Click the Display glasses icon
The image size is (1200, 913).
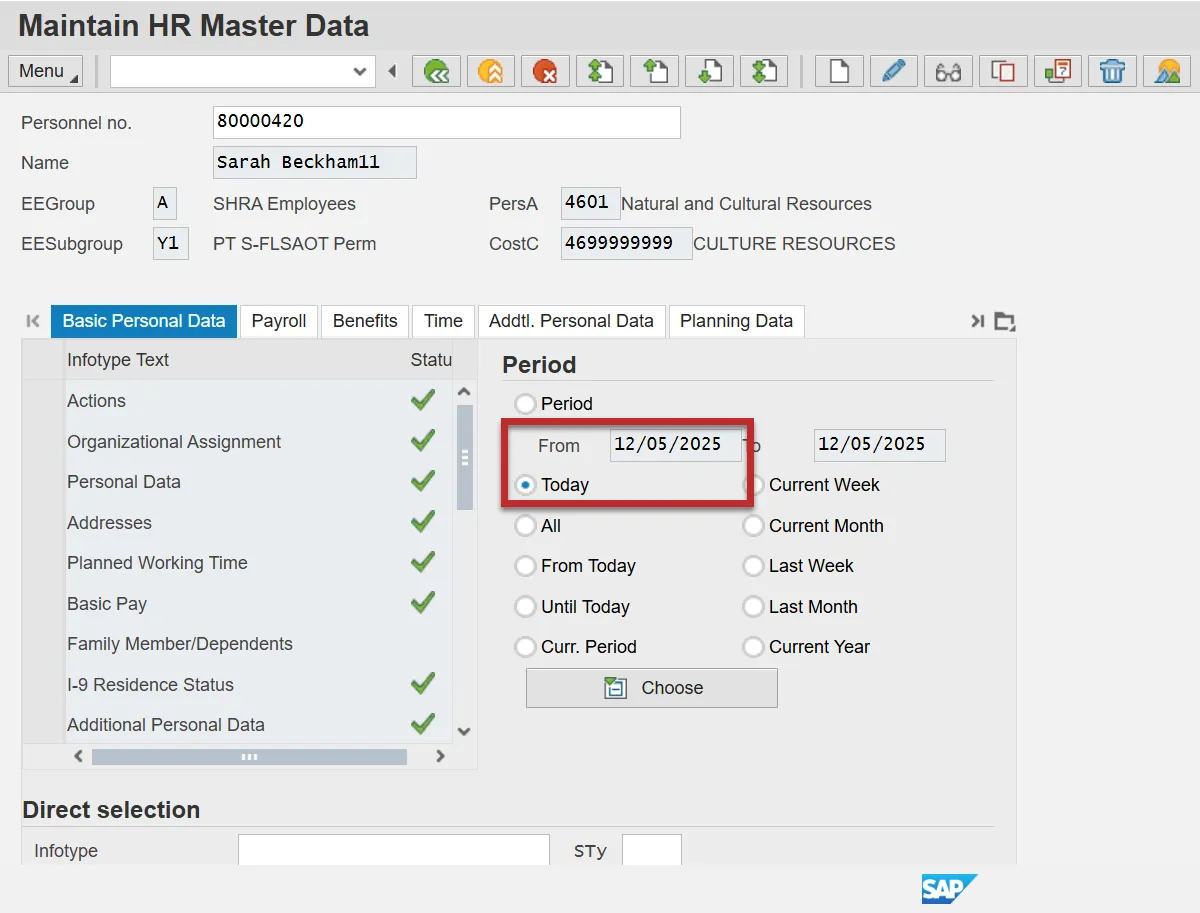click(x=948, y=71)
